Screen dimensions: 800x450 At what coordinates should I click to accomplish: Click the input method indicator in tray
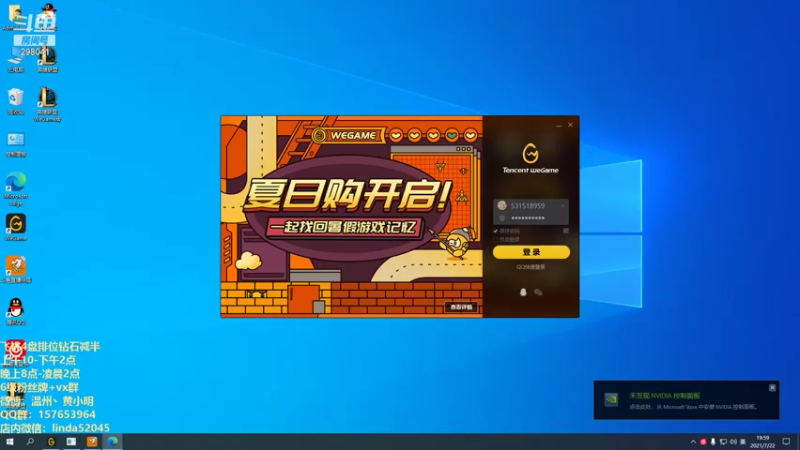point(743,442)
